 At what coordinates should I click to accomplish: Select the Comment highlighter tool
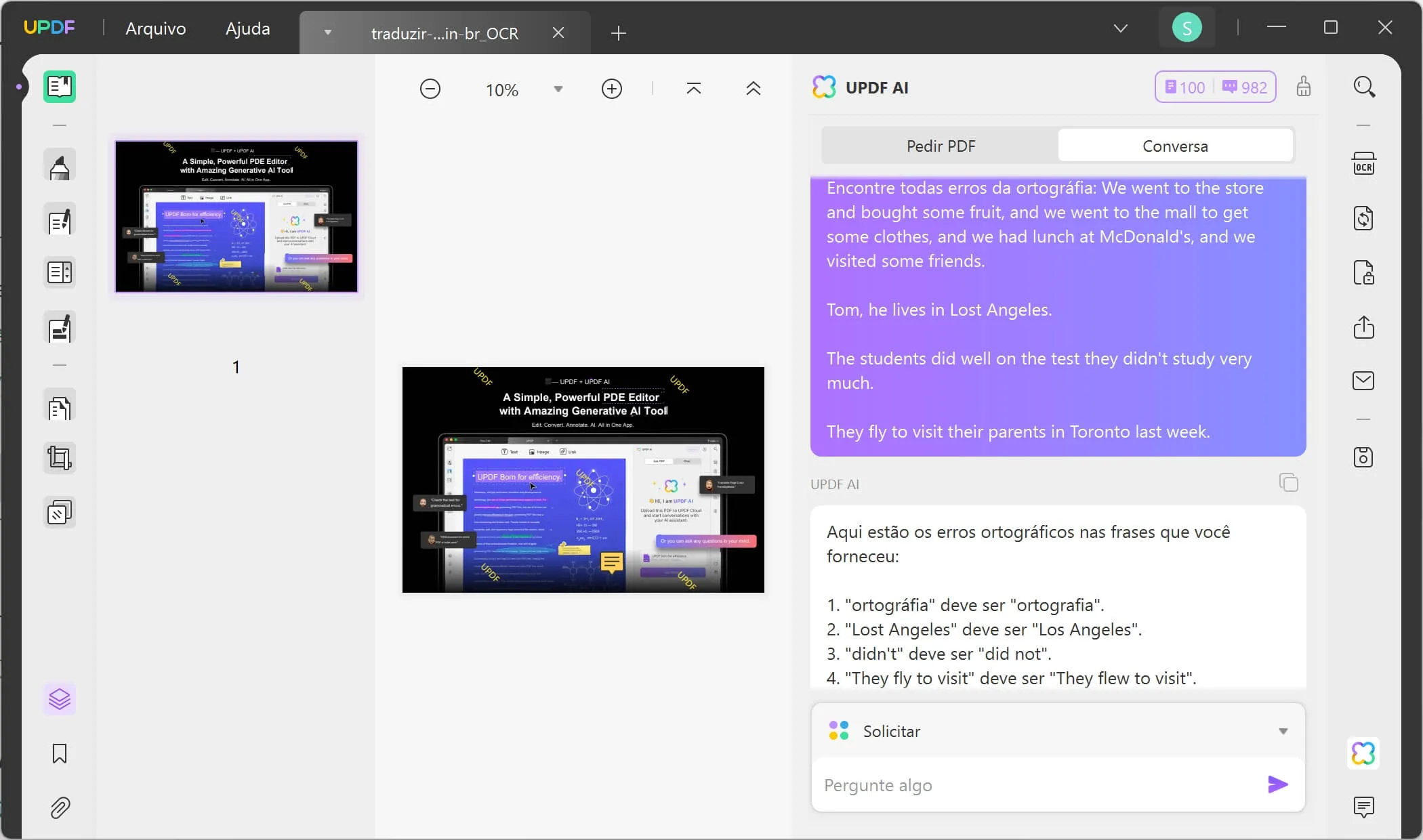60,165
